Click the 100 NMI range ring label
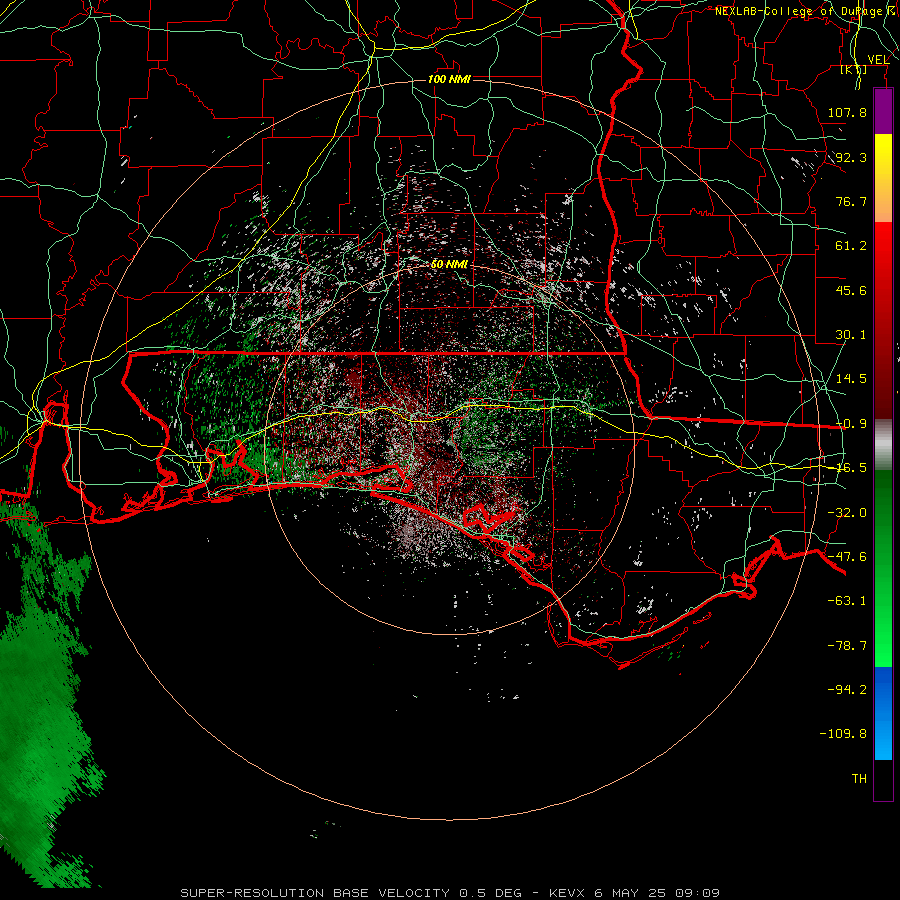The width and height of the screenshot is (900, 900). [x=449, y=79]
